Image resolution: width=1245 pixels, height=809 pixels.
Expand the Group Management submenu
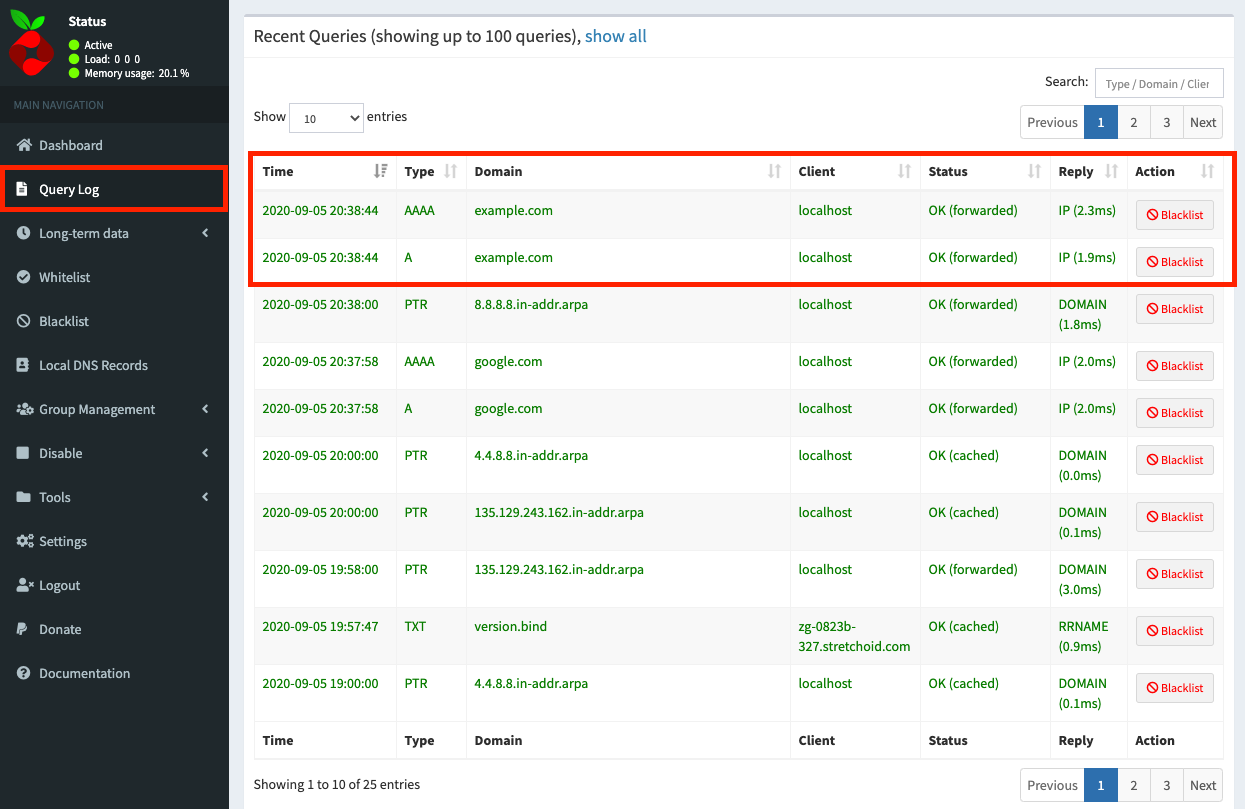click(x=114, y=409)
